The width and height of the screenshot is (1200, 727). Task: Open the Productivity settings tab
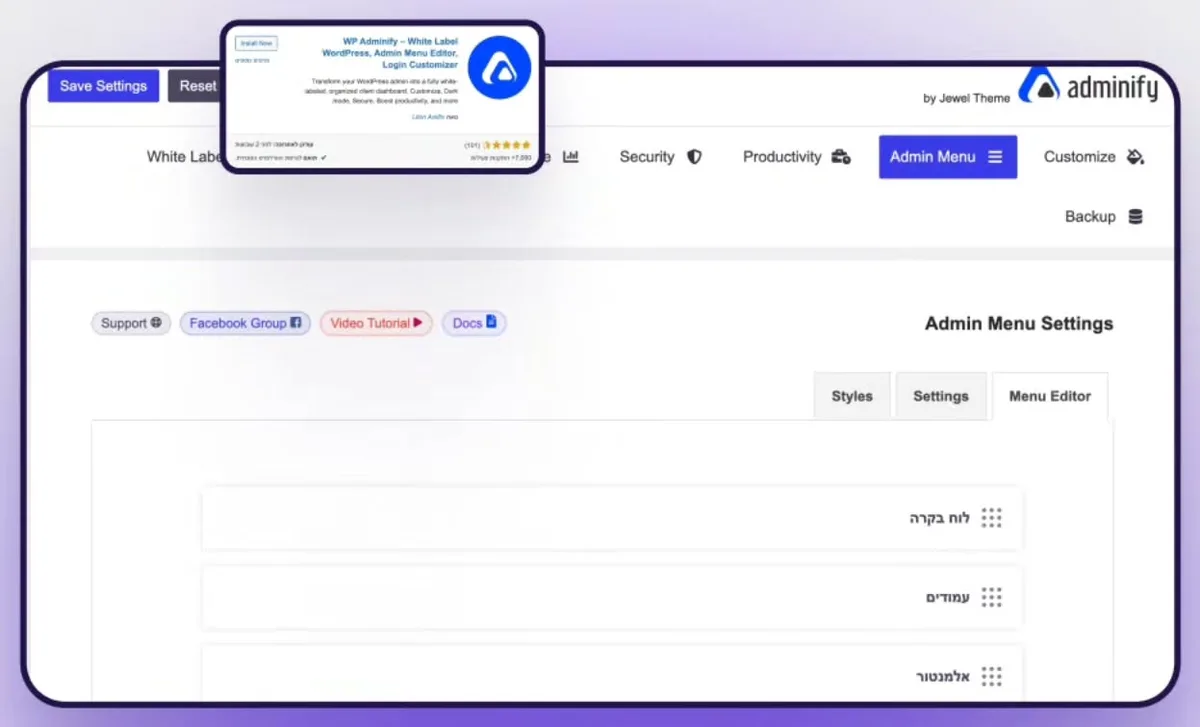coord(796,157)
